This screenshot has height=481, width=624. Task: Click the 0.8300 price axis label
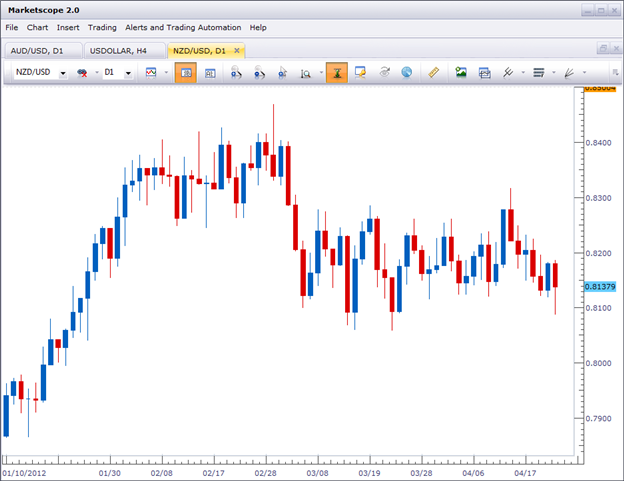598,198
